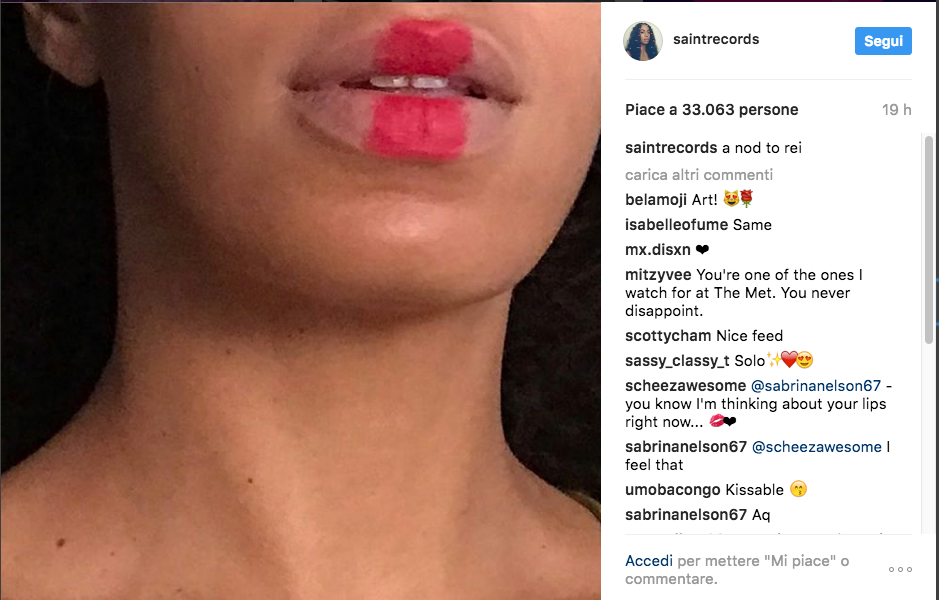Open belamoji commenter profile
This screenshot has width=939, height=600.
tap(656, 199)
